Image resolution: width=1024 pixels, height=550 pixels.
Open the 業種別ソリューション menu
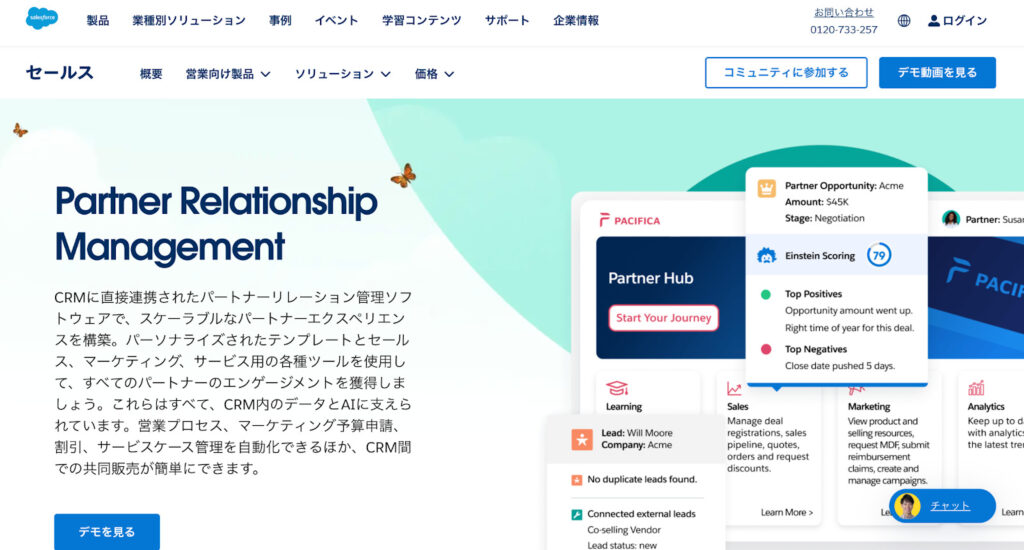pos(189,21)
